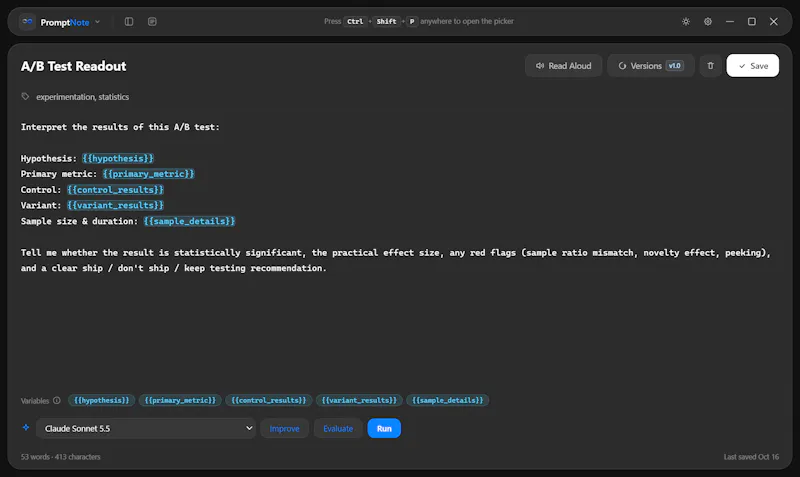Click {{primary_metric}} variable in prompt body
The height and width of the screenshot is (477, 800).
(148, 174)
